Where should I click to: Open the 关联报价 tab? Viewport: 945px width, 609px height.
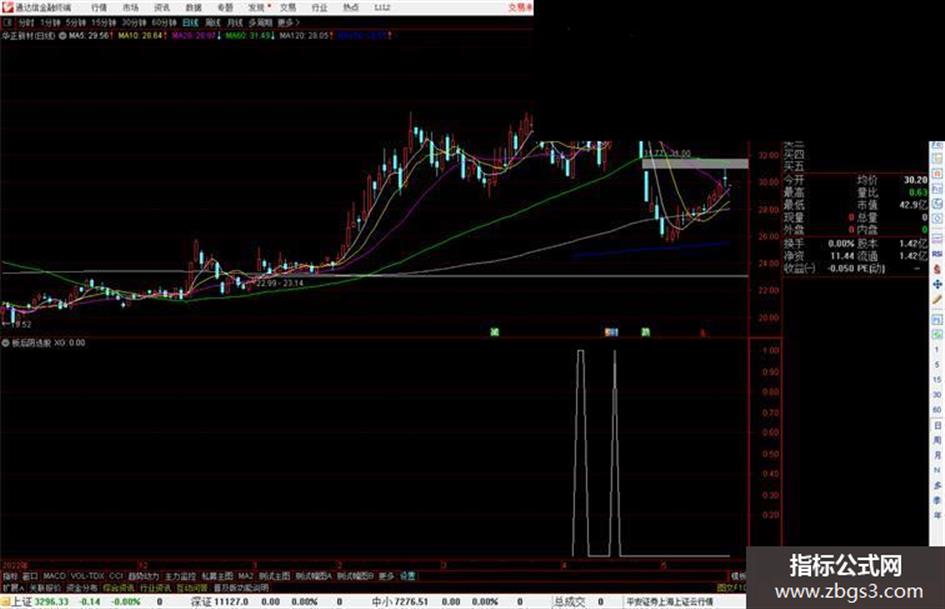coord(45,587)
